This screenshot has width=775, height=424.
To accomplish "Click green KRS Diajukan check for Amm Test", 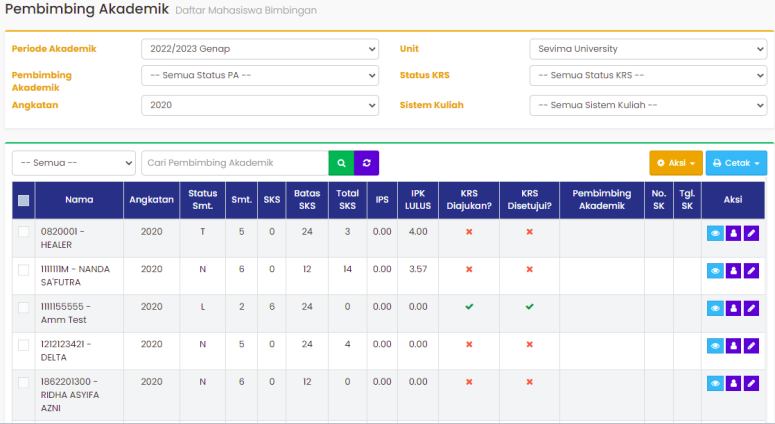I will point(469,307).
